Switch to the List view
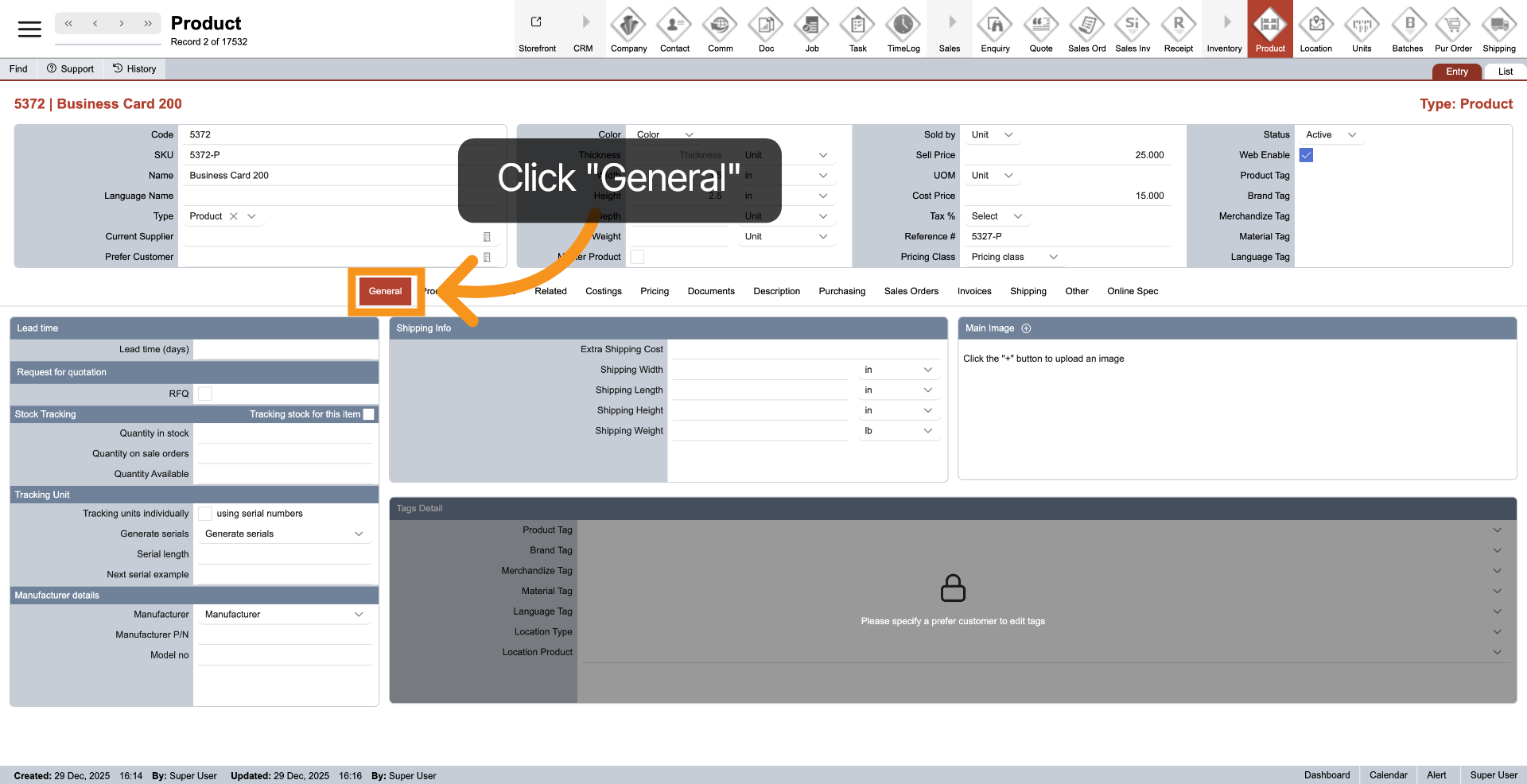 [1505, 72]
